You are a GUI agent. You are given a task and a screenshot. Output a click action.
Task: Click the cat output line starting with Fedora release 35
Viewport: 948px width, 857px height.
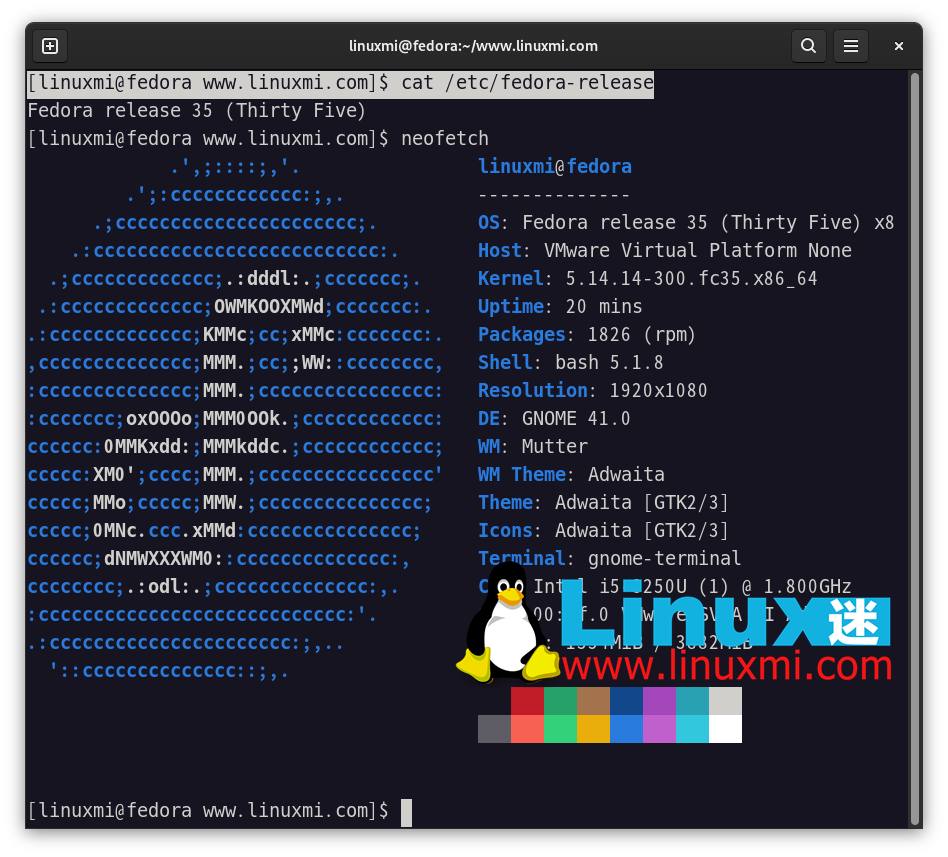point(197,111)
